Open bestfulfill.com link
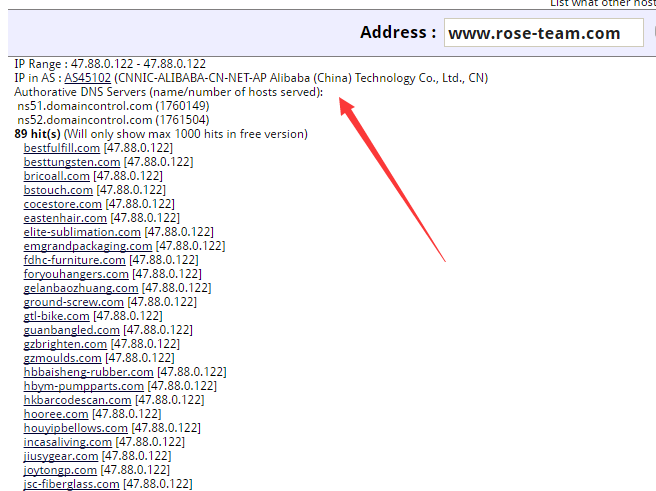Screen dimensions: 656x491 pyautogui.click(x=62, y=148)
